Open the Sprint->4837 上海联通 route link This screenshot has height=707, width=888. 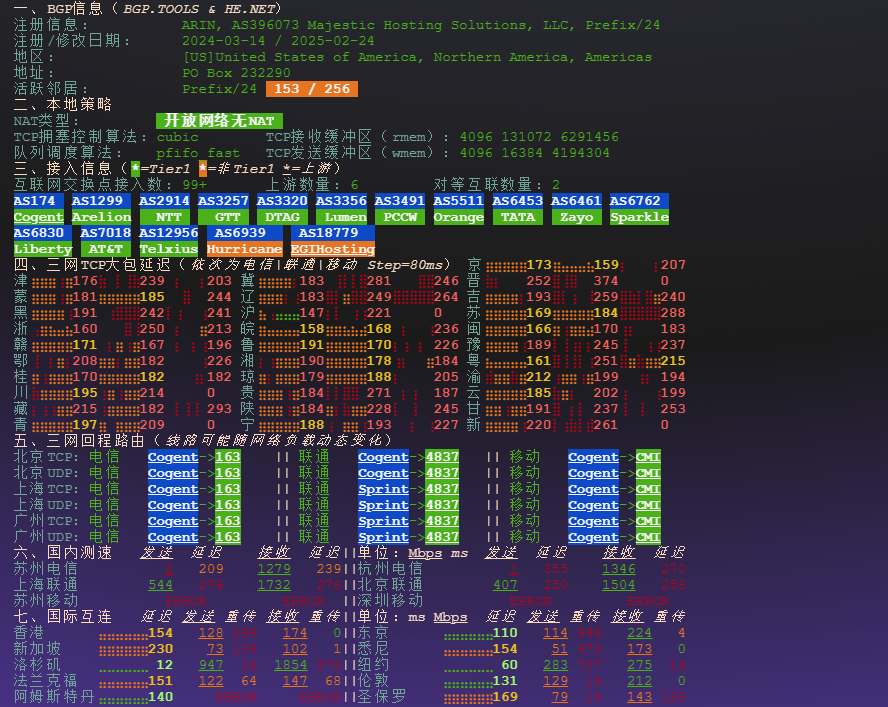tap(385, 489)
